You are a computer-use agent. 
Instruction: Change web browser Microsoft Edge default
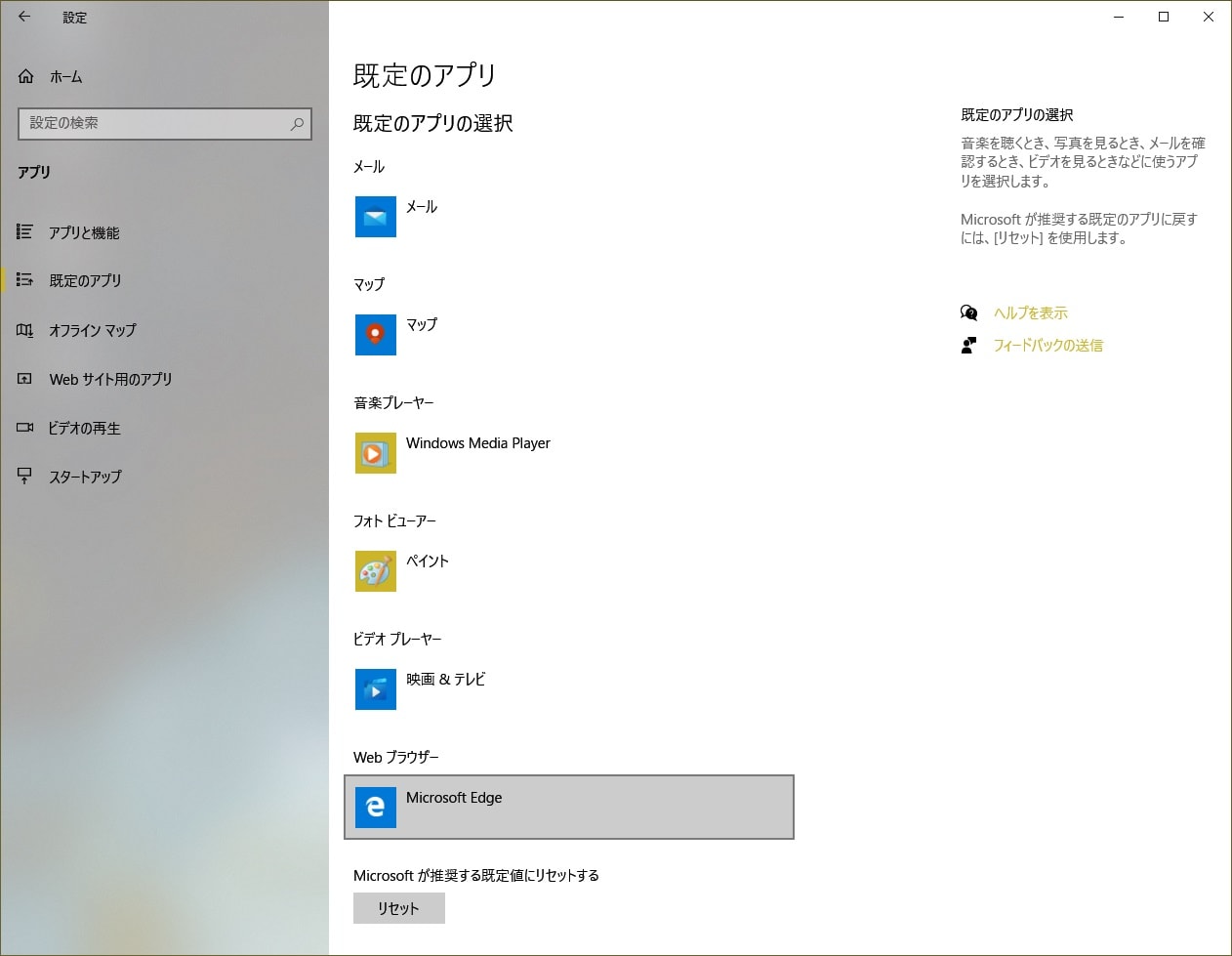569,808
